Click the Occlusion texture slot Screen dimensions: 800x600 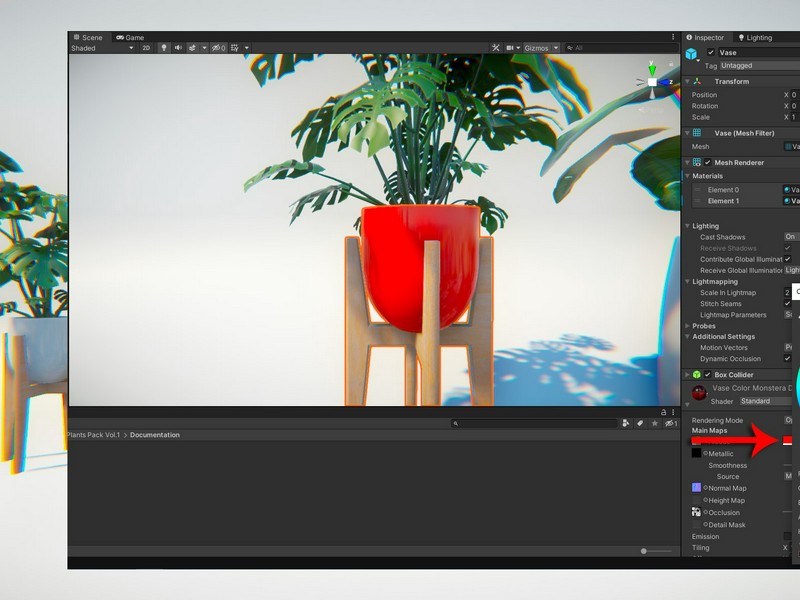tap(696, 512)
